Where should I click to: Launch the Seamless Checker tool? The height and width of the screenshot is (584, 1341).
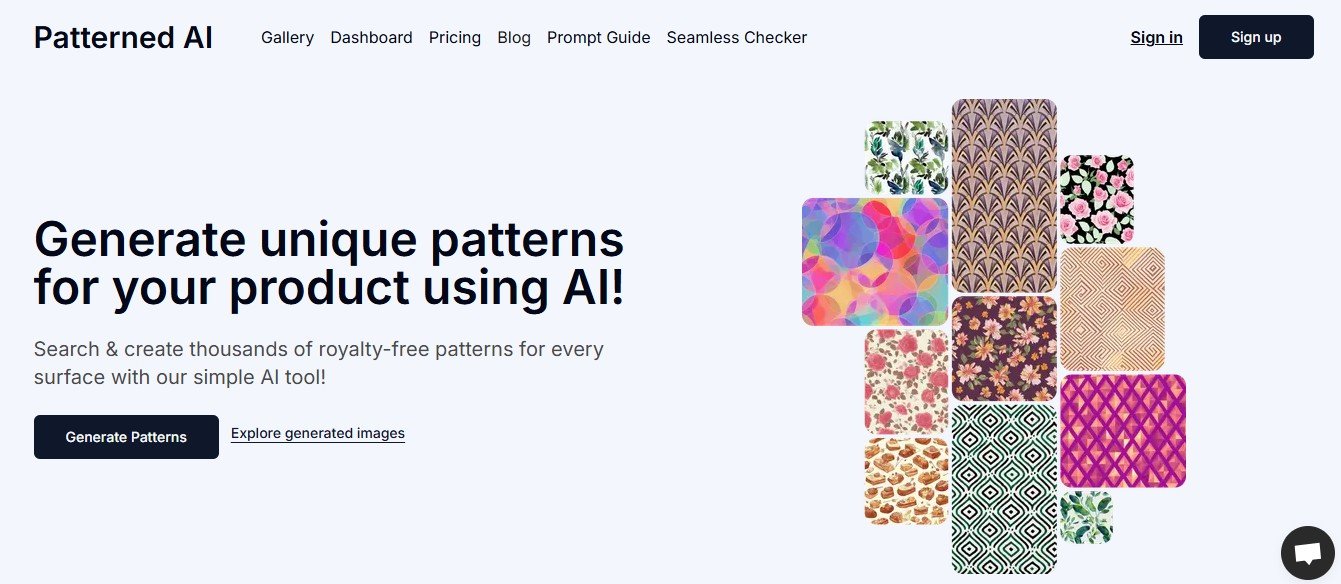tap(736, 37)
